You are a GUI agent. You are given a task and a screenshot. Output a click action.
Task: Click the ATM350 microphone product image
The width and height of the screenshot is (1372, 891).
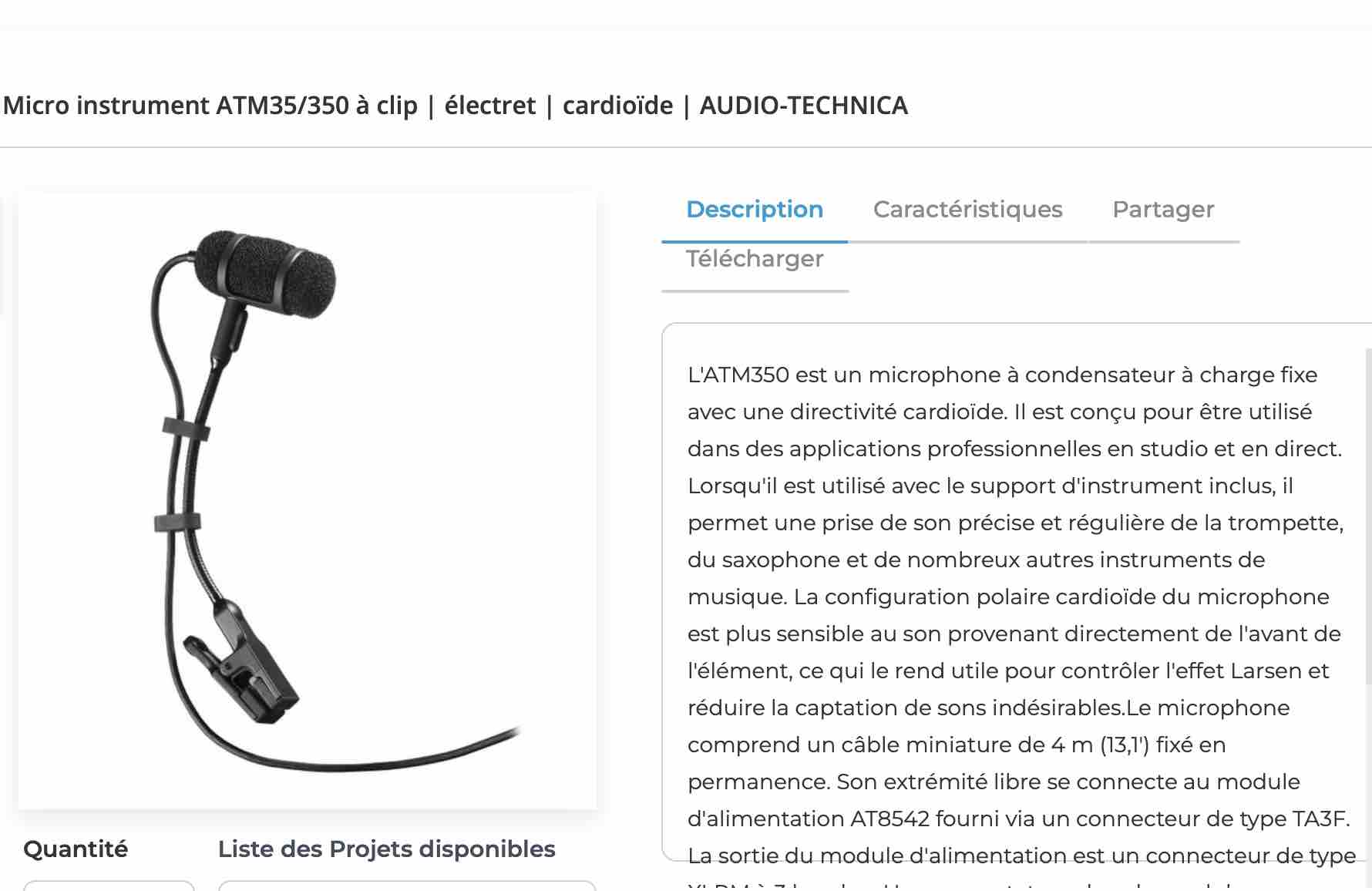(x=308, y=501)
